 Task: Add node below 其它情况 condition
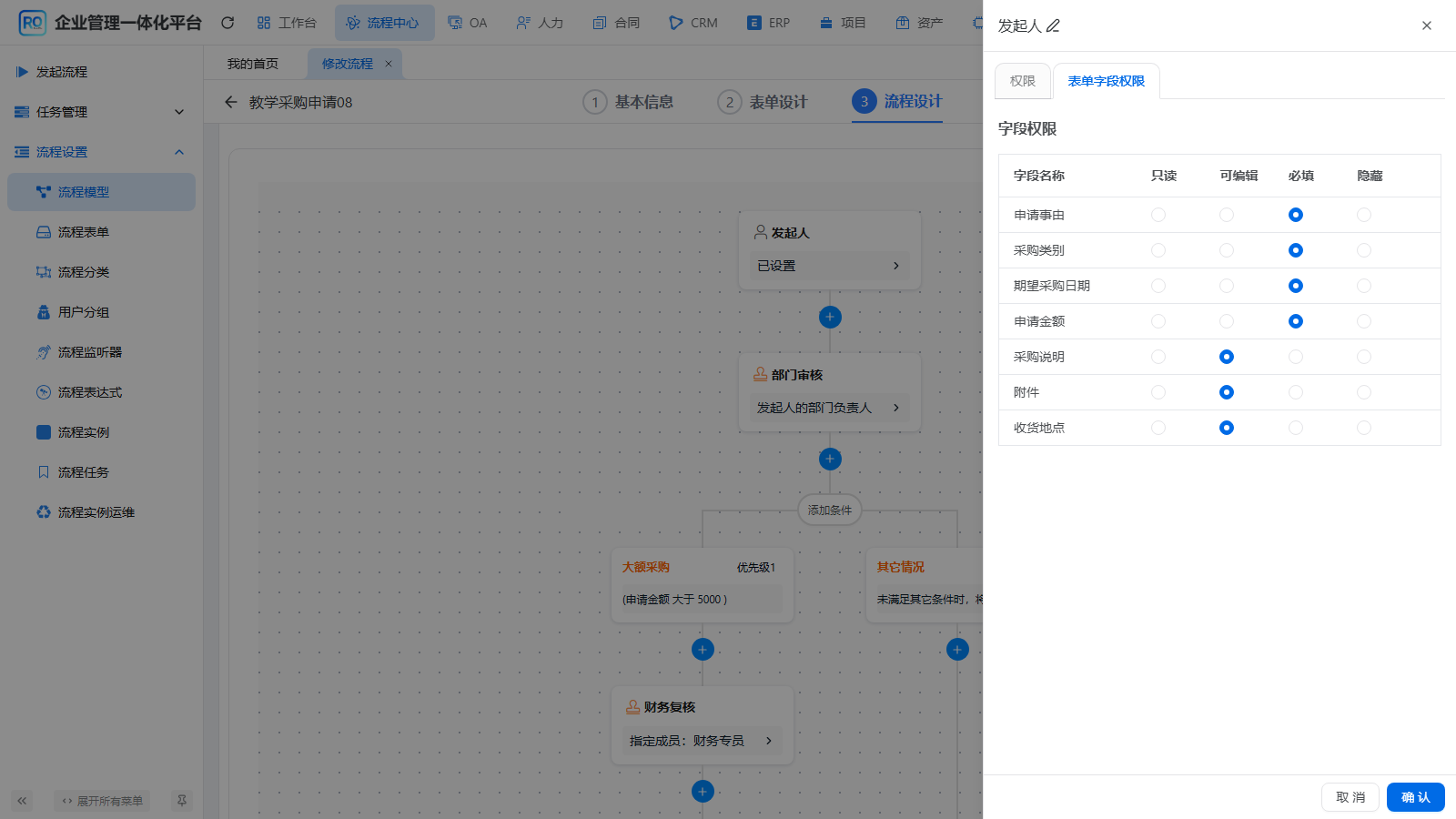(957, 650)
